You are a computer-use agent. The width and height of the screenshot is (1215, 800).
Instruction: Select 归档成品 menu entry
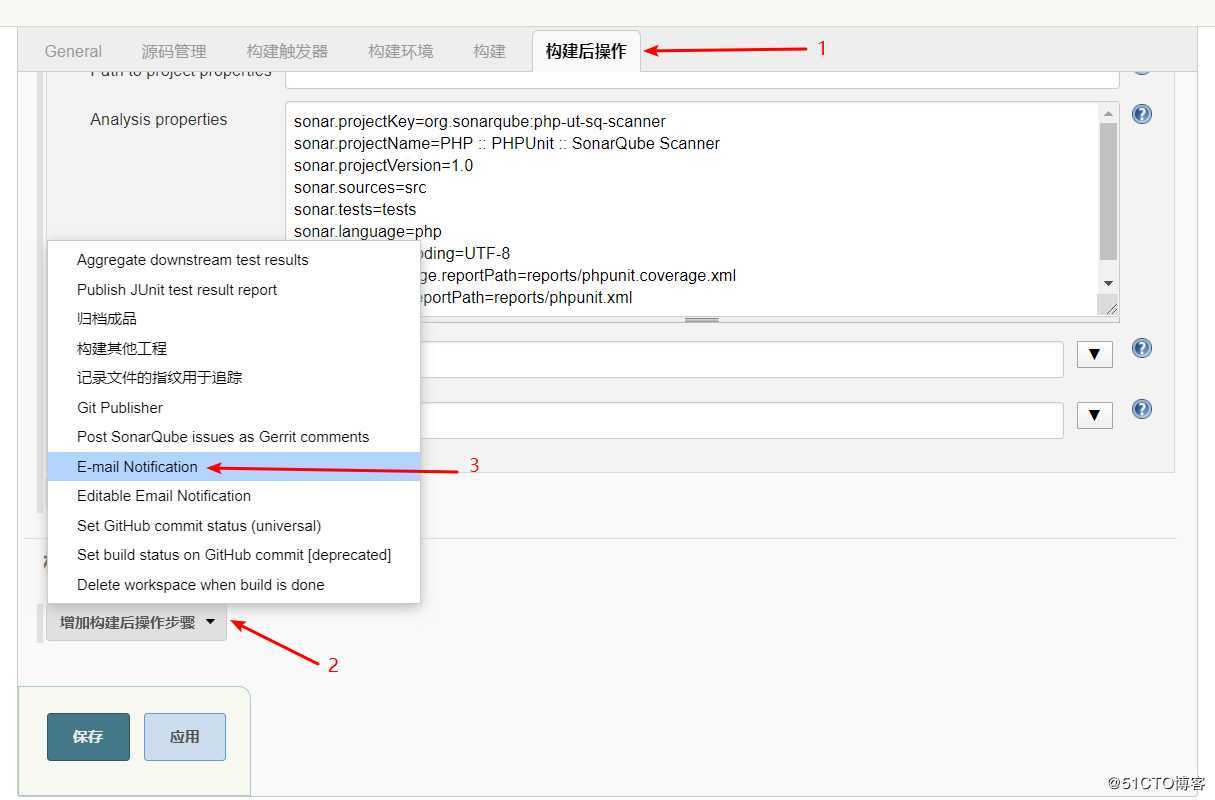(234, 319)
